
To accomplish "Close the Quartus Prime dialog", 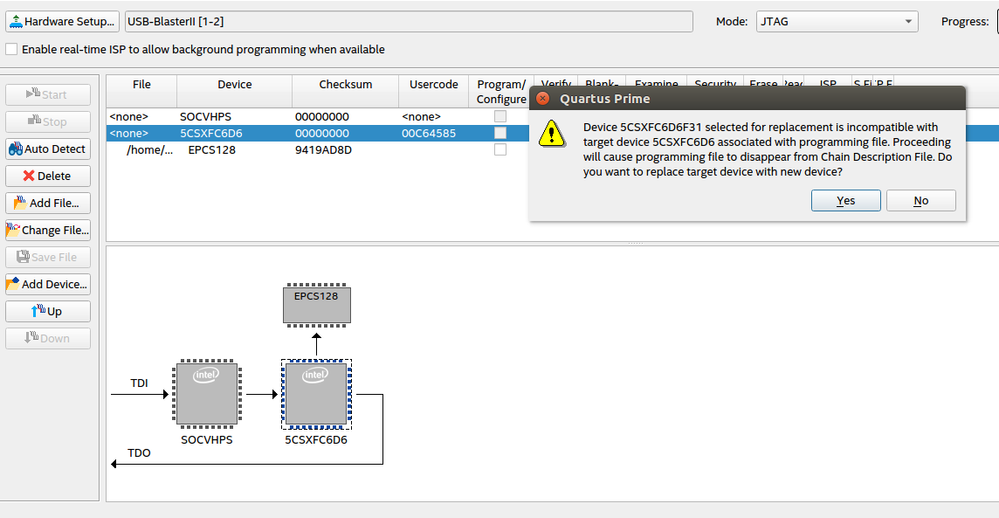I will 543,99.
